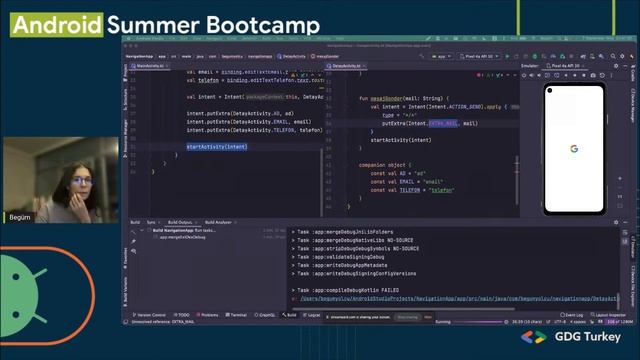
Task: Open the error file path link in build output
Action: (x=459, y=299)
